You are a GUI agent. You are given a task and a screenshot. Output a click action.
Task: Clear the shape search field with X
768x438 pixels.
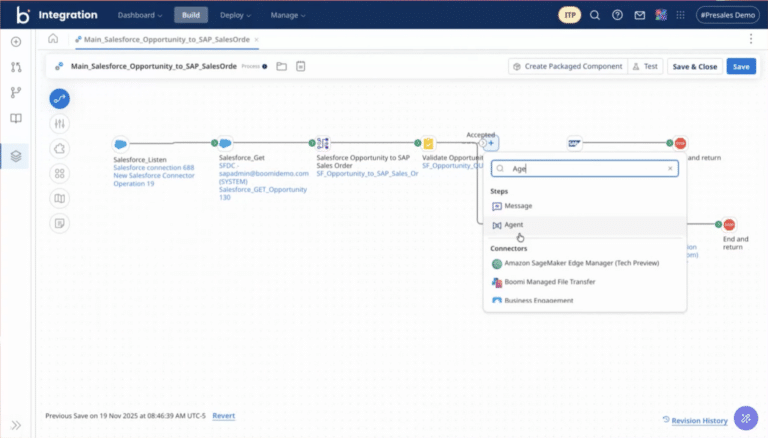(670, 169)
